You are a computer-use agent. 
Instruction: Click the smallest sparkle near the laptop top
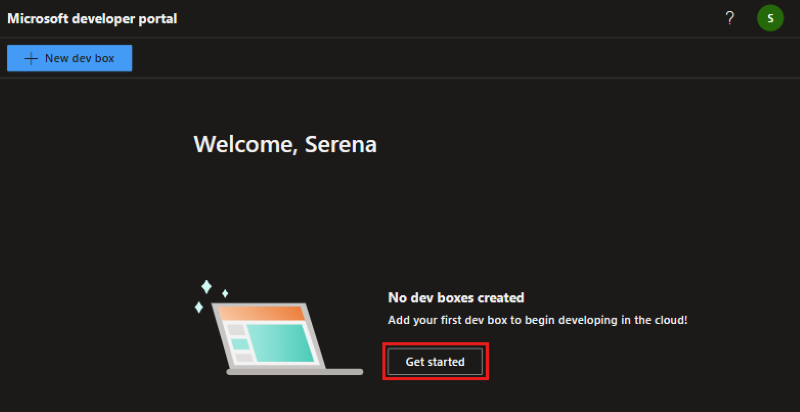[225, 293]
